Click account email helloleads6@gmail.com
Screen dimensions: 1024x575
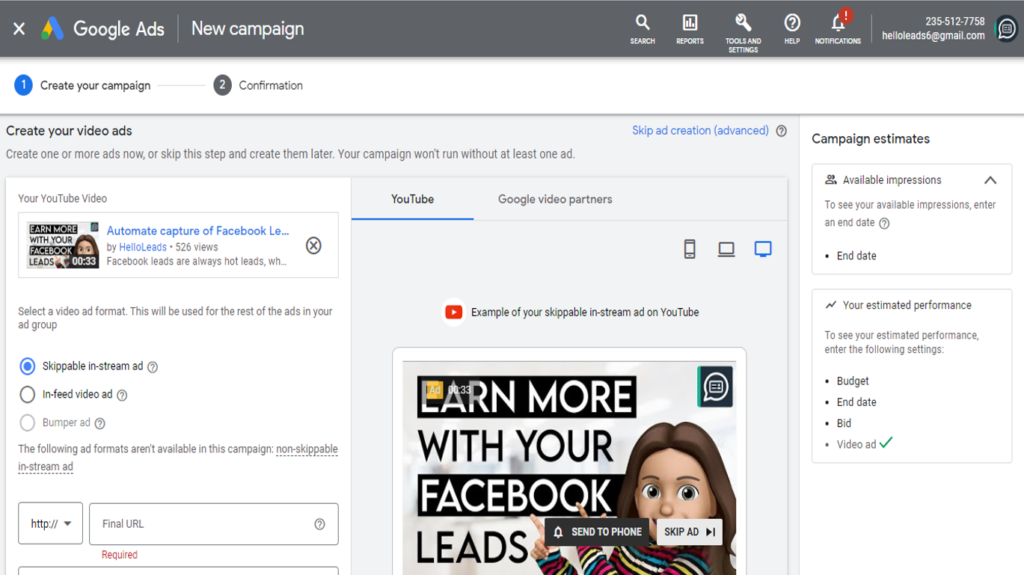[933, 36]
